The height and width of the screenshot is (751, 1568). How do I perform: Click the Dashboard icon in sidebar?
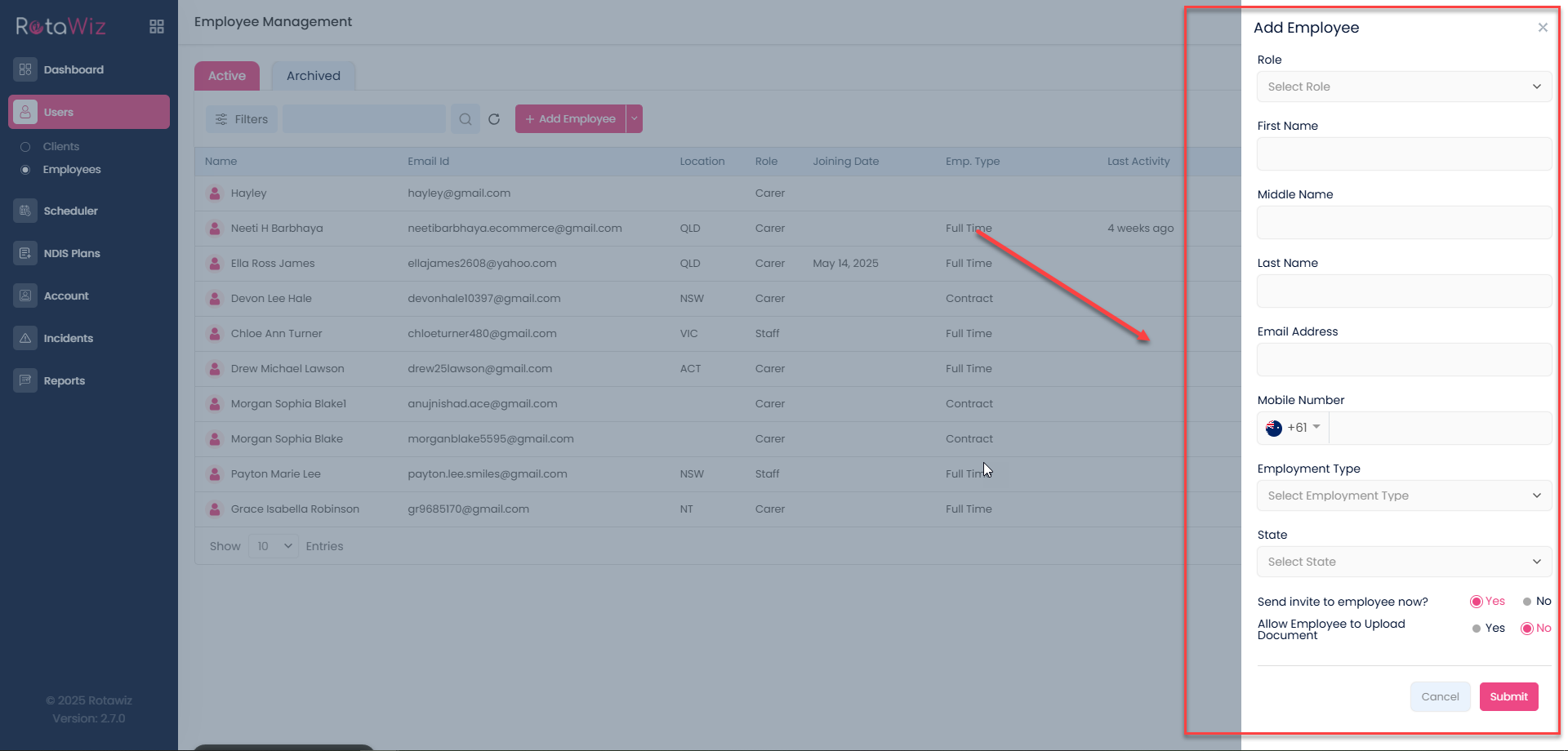tap(25, 69)
